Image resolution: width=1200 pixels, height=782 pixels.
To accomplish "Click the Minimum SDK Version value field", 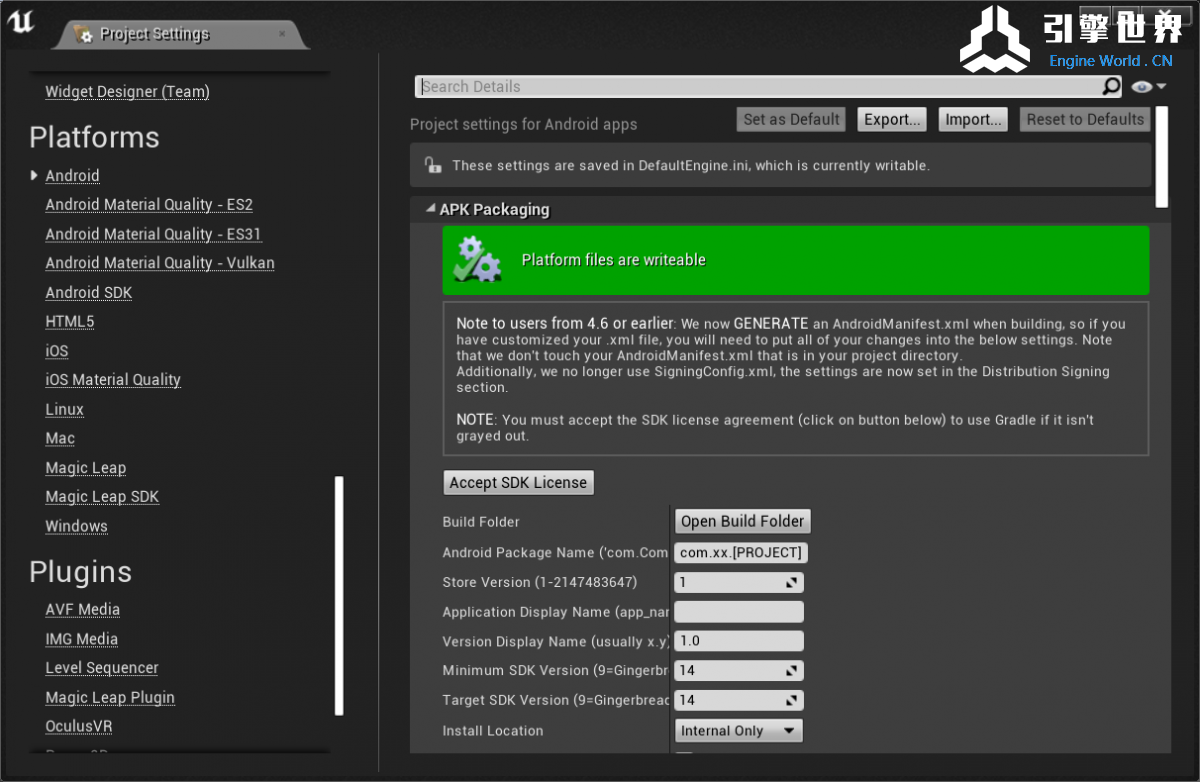I will tap(739, 671).
